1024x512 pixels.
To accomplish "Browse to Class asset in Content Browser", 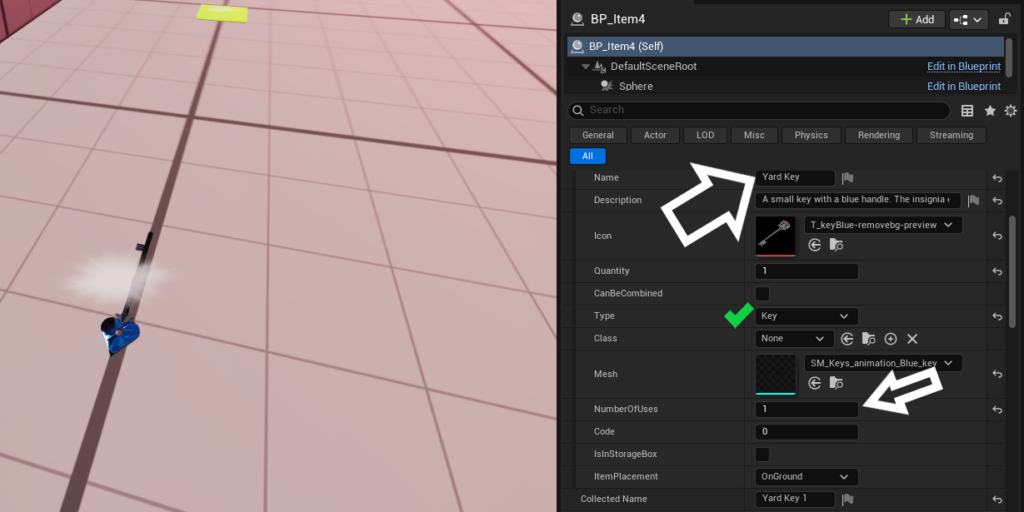I will [x=868, y=339].
